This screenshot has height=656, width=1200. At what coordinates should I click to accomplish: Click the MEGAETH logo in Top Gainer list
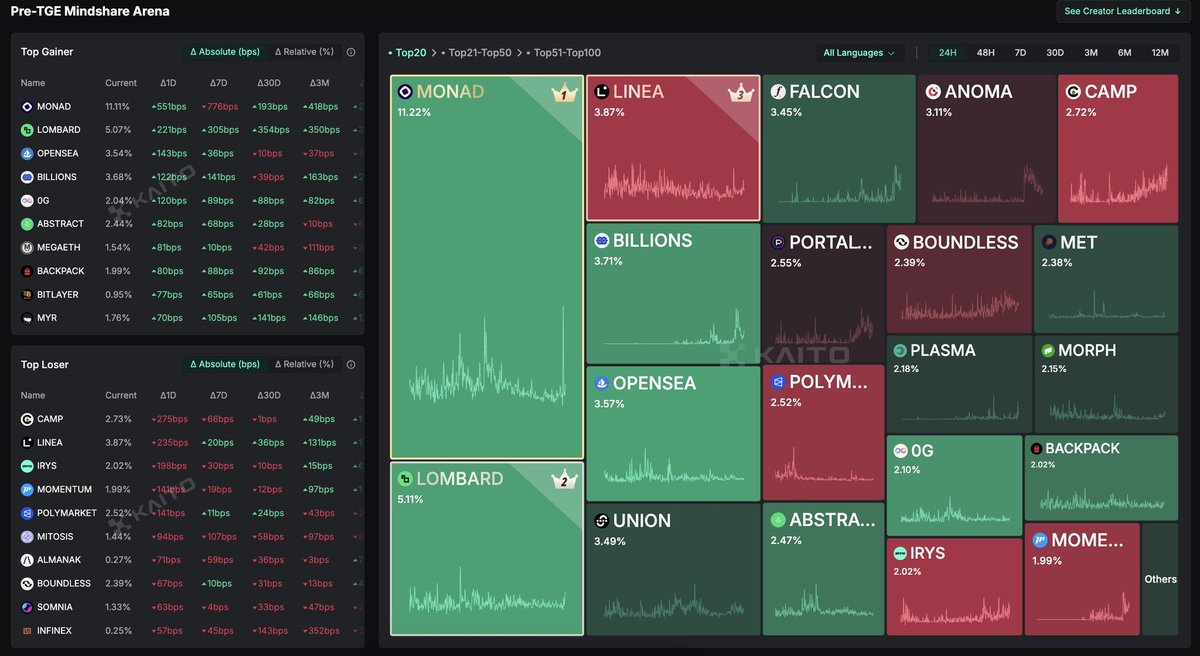coord(27,248)
